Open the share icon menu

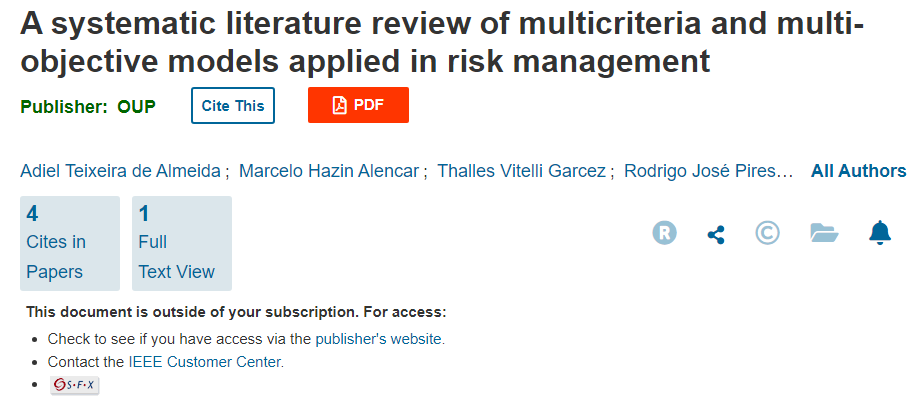tap(716, 235)
